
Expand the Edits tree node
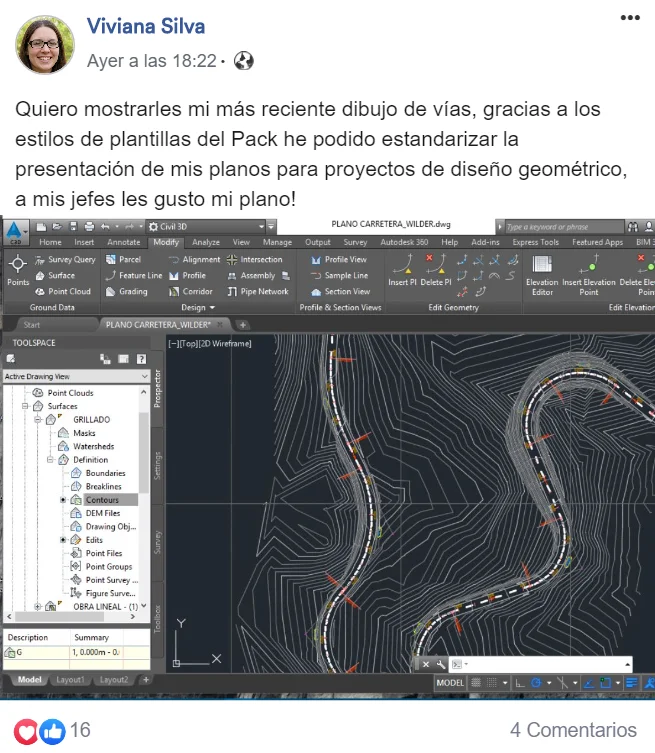63,540
